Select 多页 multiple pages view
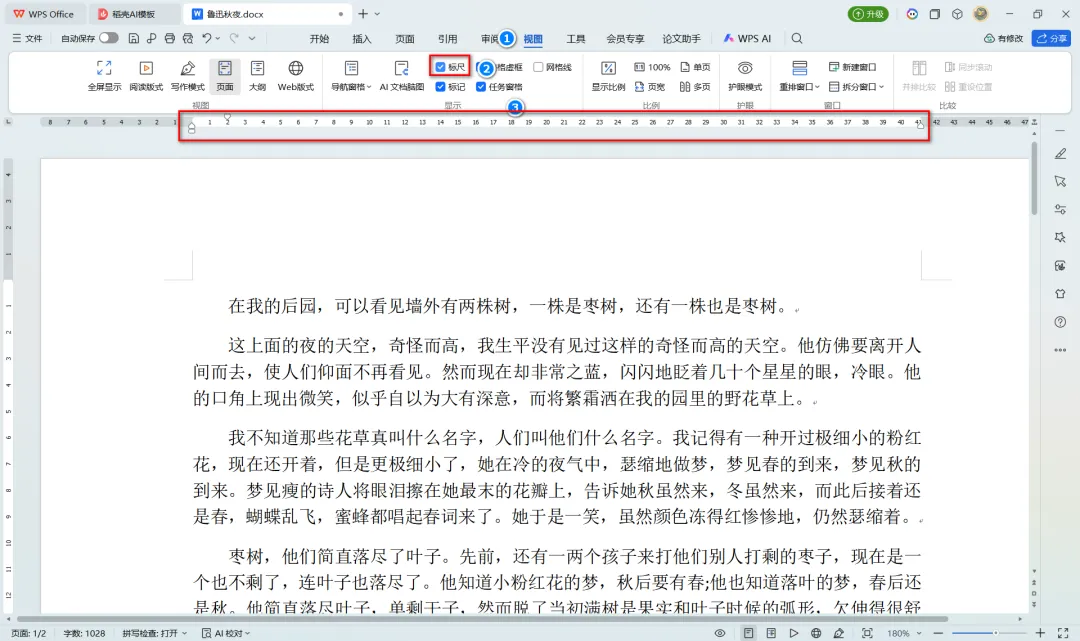Screen dimensions: 1080x641 tap(695, 87)
